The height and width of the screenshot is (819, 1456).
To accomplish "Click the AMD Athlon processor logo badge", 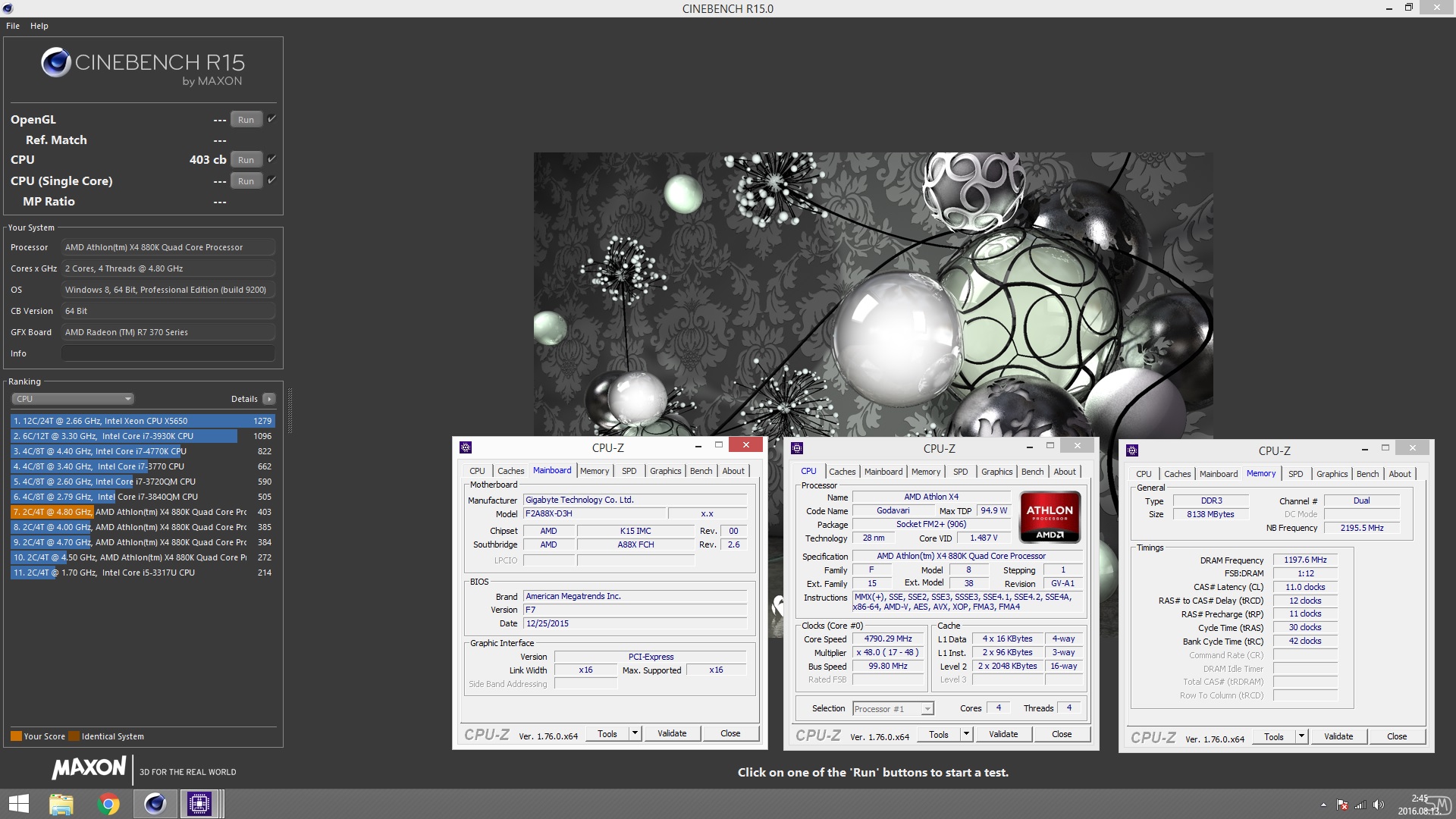I will [1050, 517].
